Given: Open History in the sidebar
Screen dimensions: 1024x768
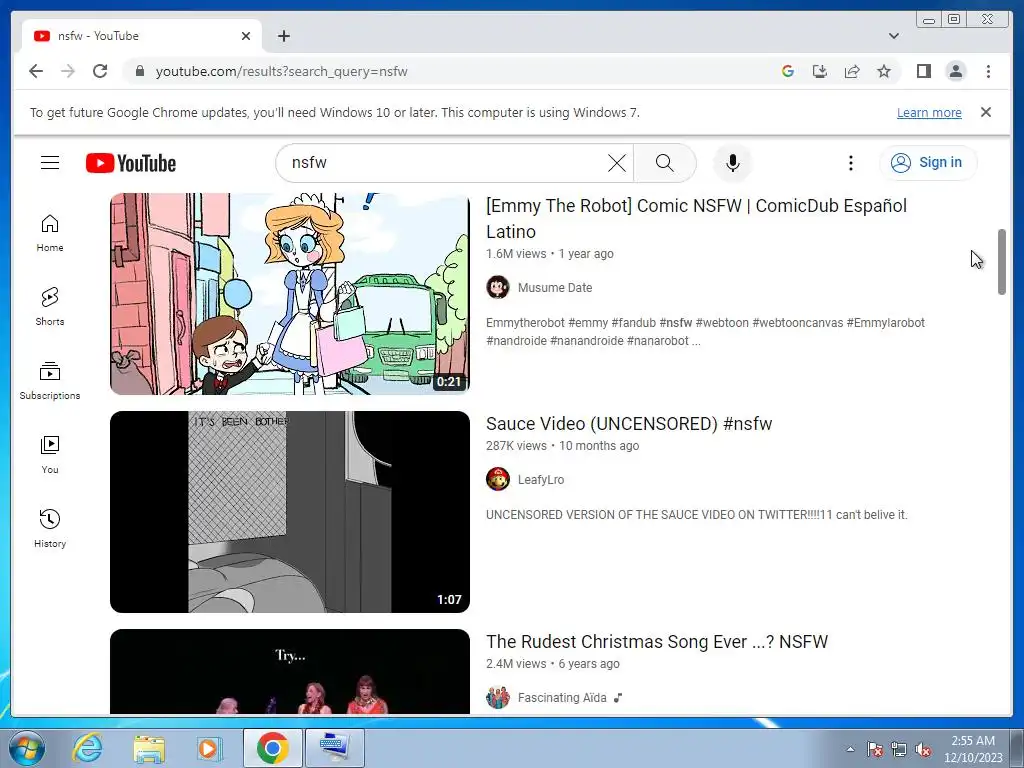Looking at the screenshot, I should pos(50,528).
